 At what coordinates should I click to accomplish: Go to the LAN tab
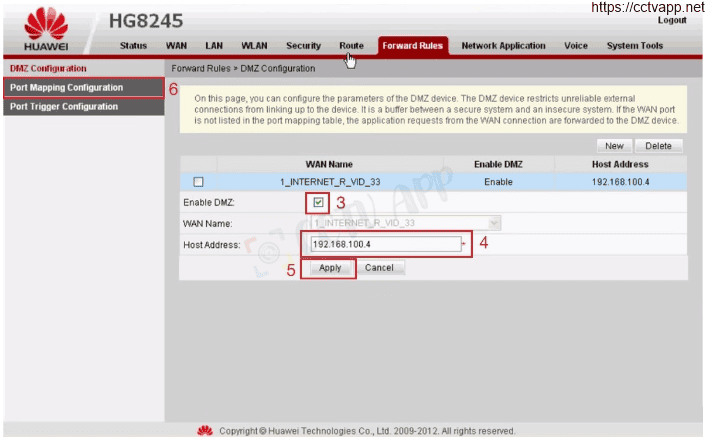(x=213, y=46)
